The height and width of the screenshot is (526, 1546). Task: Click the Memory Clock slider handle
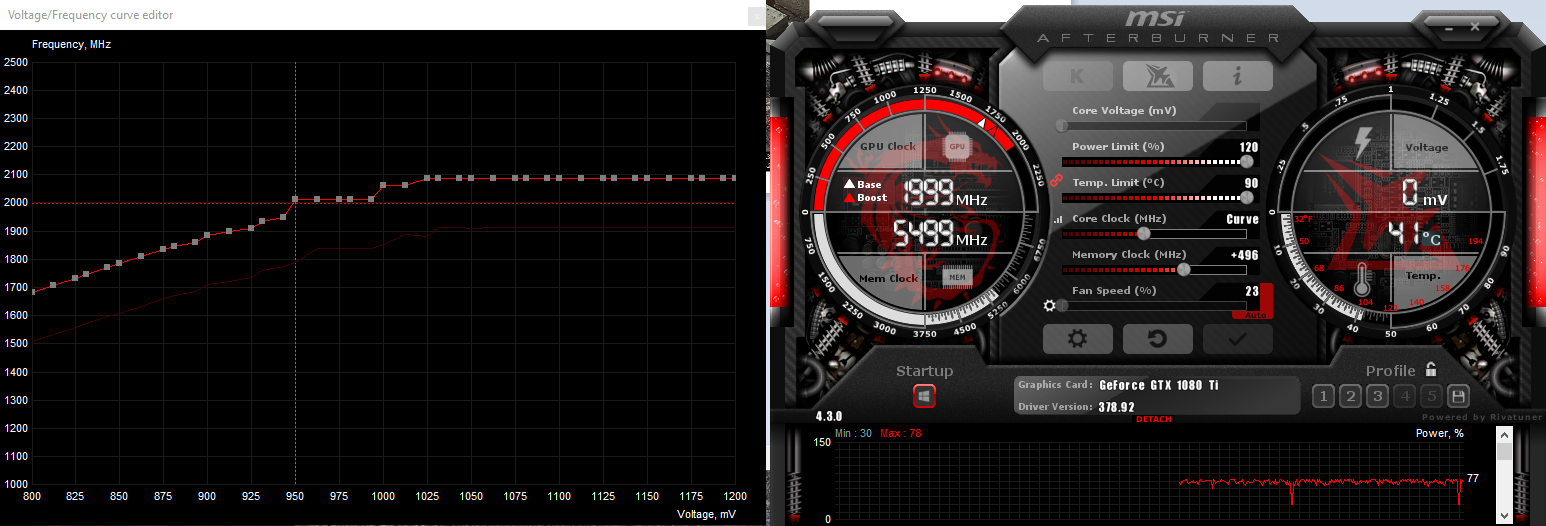(x=1184, y=269)
